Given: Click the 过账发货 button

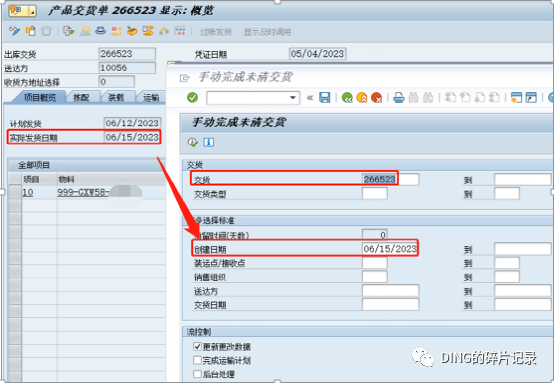Looking at the screenshot, I should click(x=216, y=32).
